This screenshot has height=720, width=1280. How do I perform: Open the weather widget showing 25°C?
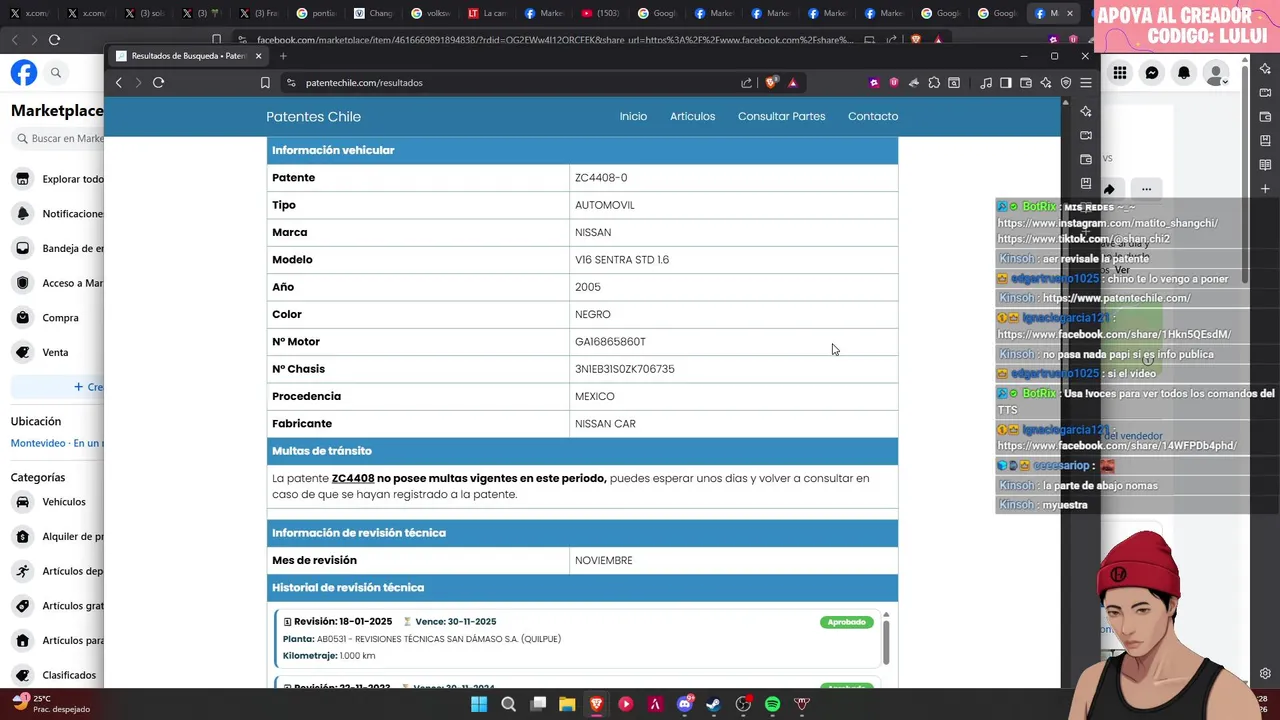pyautogui.click(x=50, y=703)
